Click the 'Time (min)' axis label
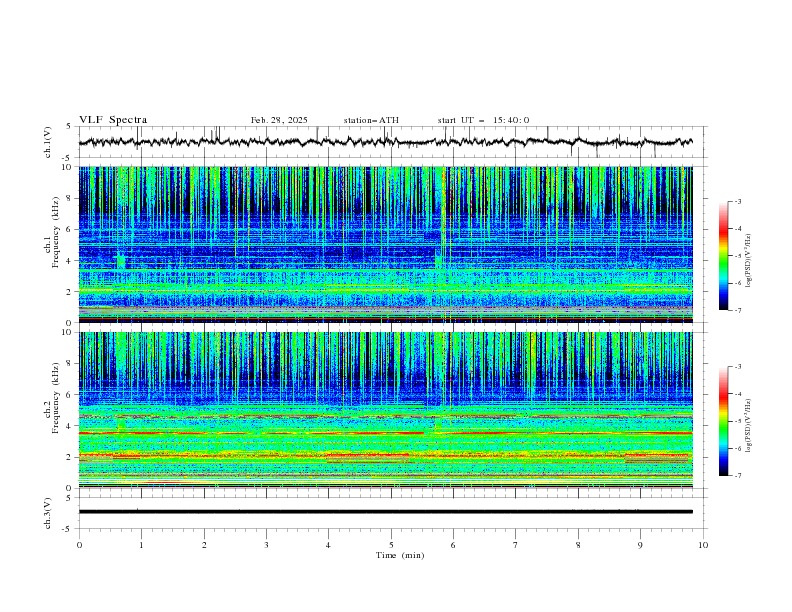Image resolution: width=792 pixels, height=612 pixels. coord(400,555)
